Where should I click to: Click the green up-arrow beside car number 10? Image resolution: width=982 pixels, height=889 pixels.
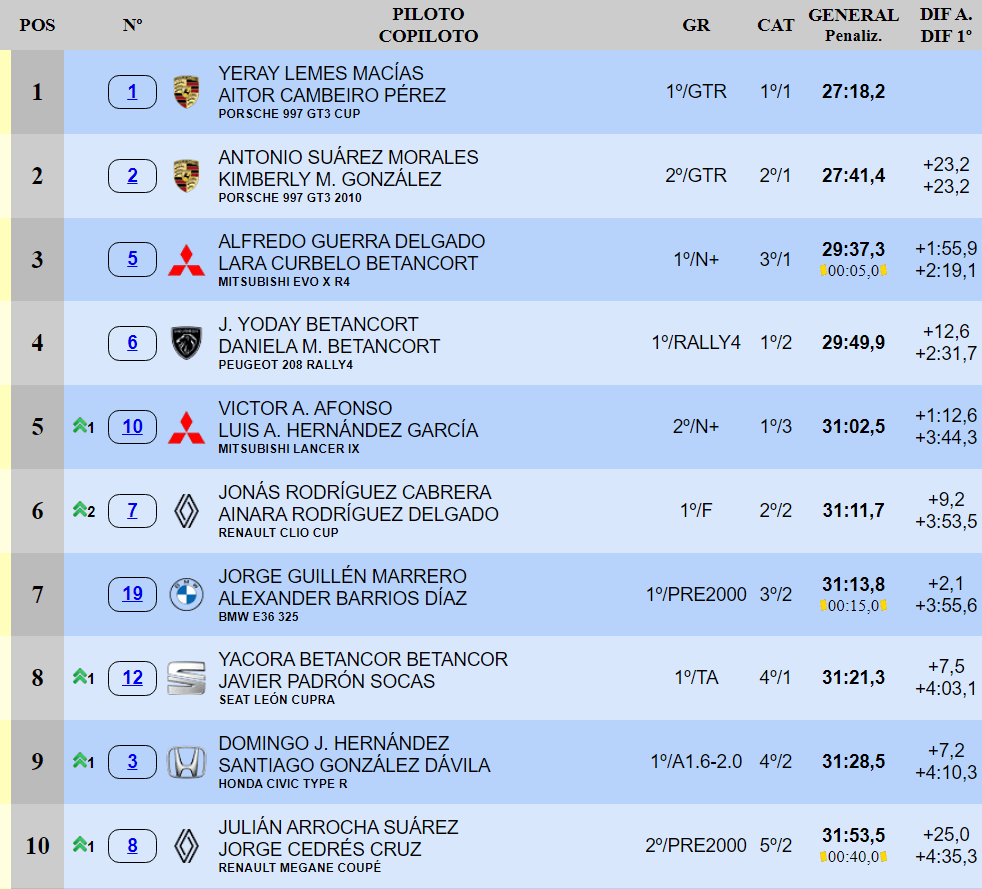[81, 427]
